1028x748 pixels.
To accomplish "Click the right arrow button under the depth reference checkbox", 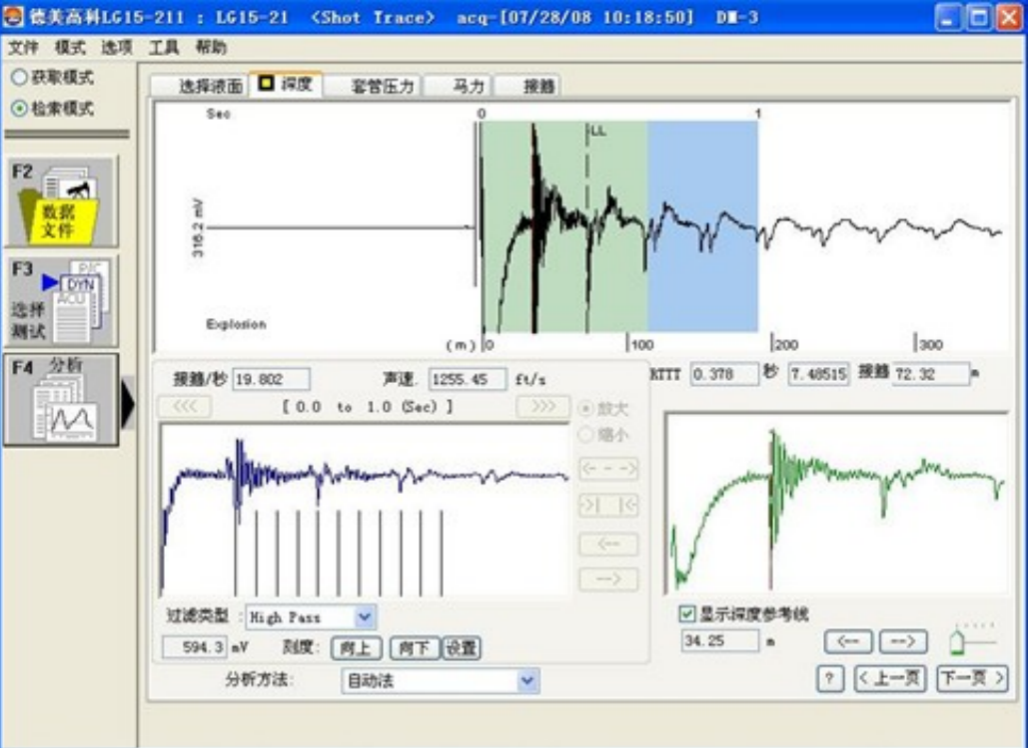I will coord(903,641).
